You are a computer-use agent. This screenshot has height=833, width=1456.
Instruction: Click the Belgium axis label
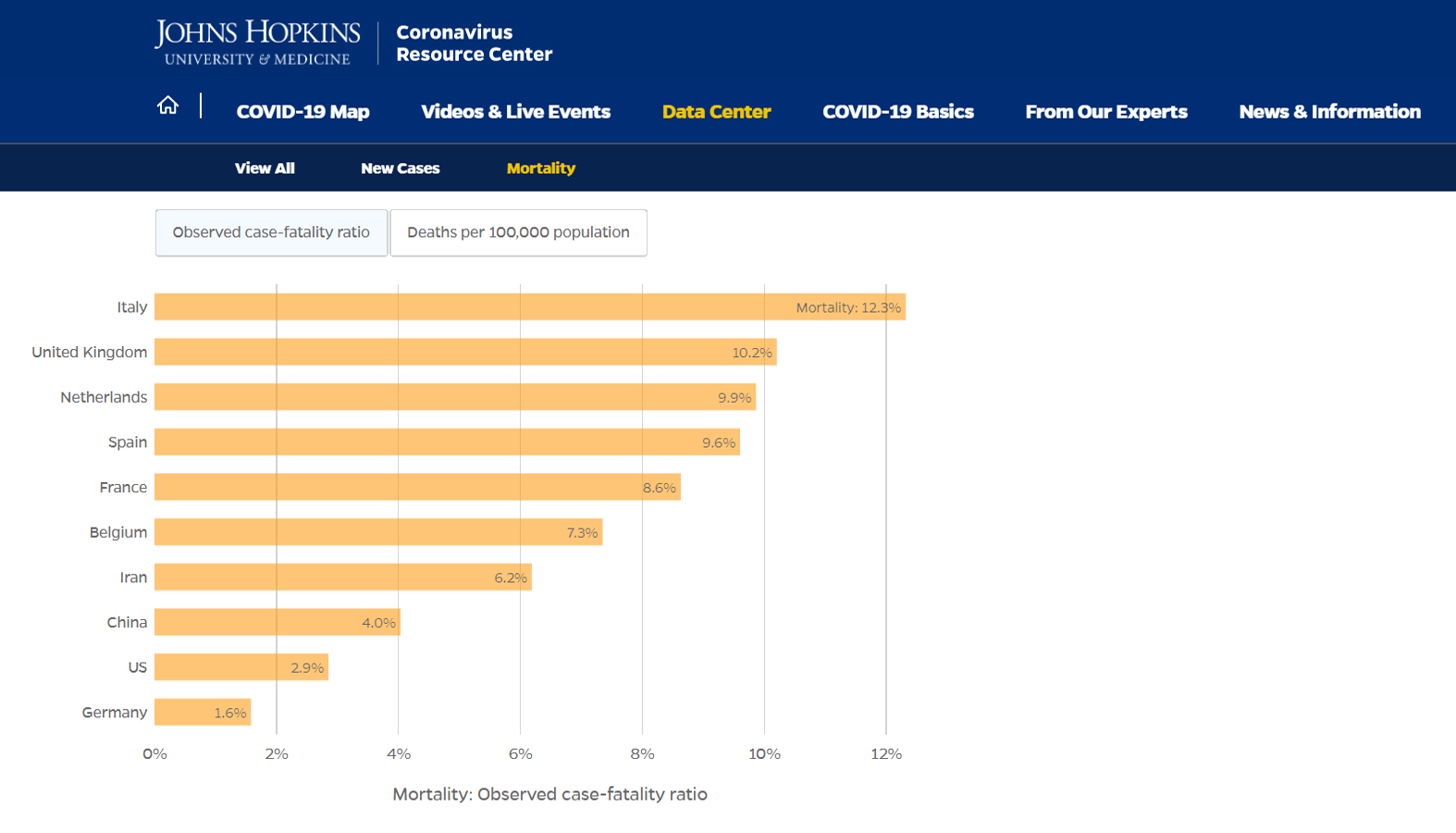pos(117,532)
